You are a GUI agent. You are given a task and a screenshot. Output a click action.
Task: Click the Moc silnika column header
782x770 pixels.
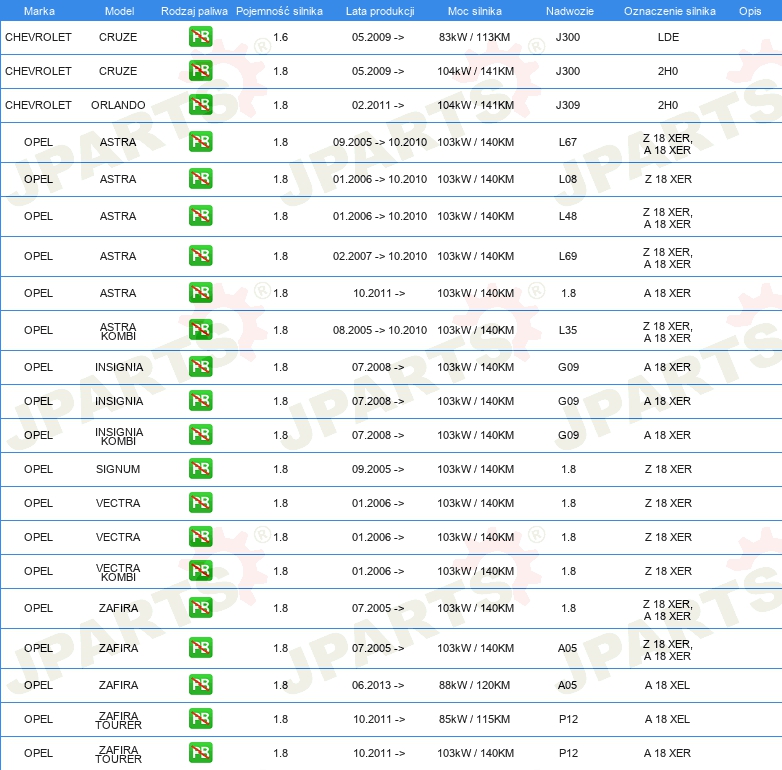click(475, 10)
